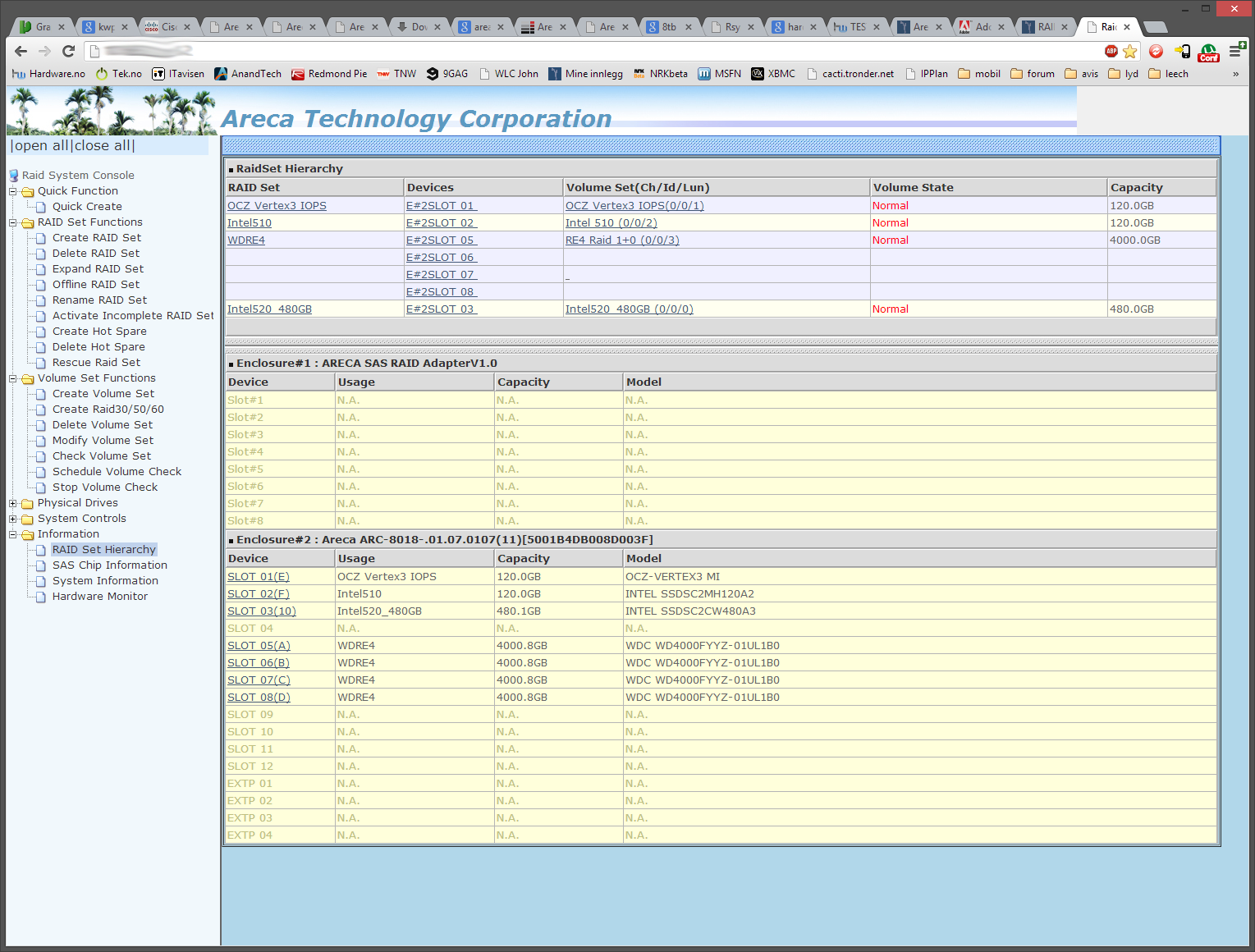1255x952 pixels.
Task: Open the WDRE4 RAID set link
Action: [246, 240]
